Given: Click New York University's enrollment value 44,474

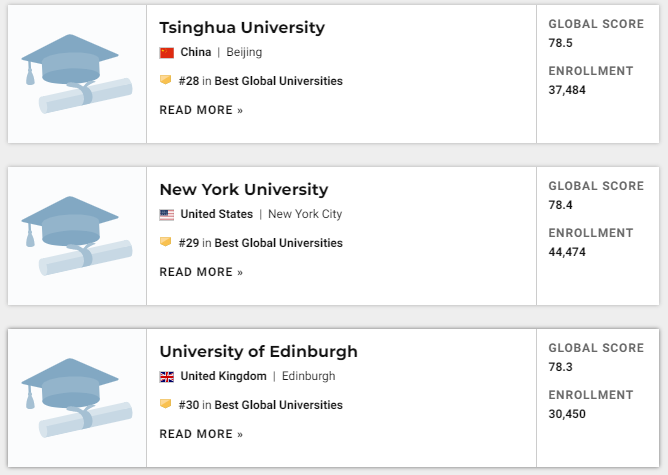Looking at the screenshot, I should pyautogui.click(x=567, y=252).
